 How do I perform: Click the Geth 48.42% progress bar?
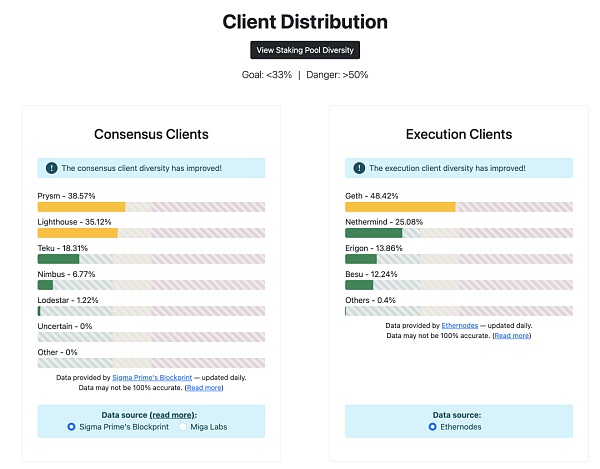459,207
